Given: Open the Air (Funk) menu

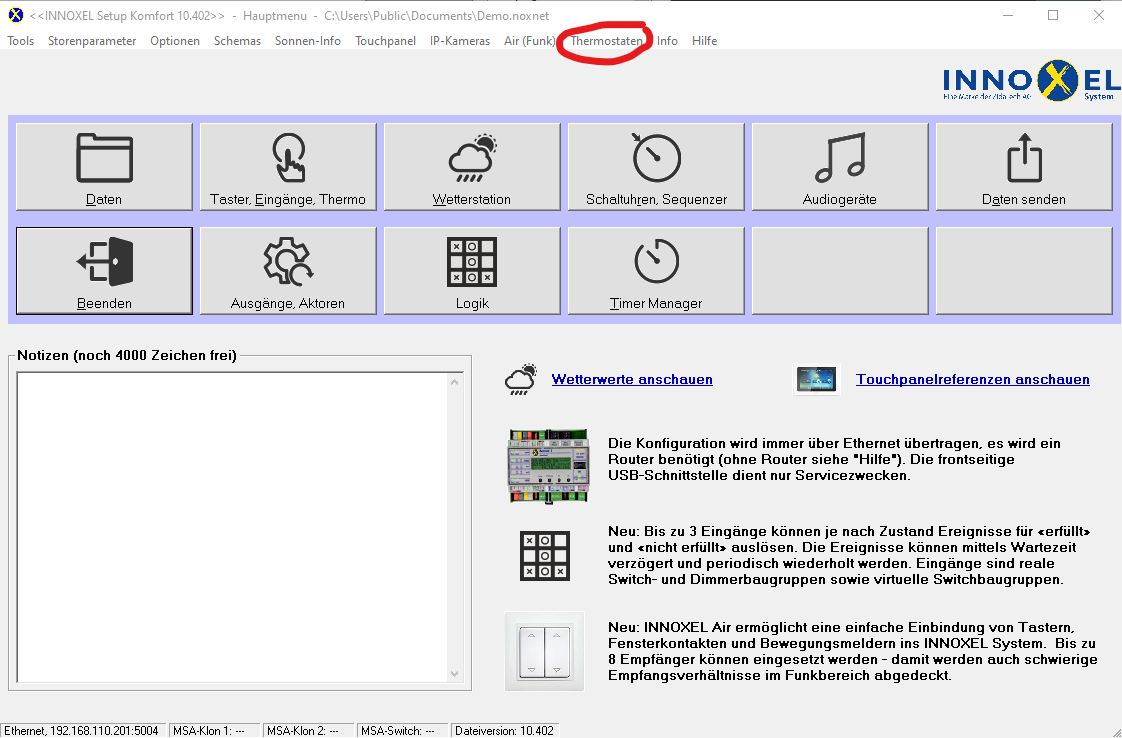Looking at the screenshot, I should pyautogui.click(x=530, y=41).
